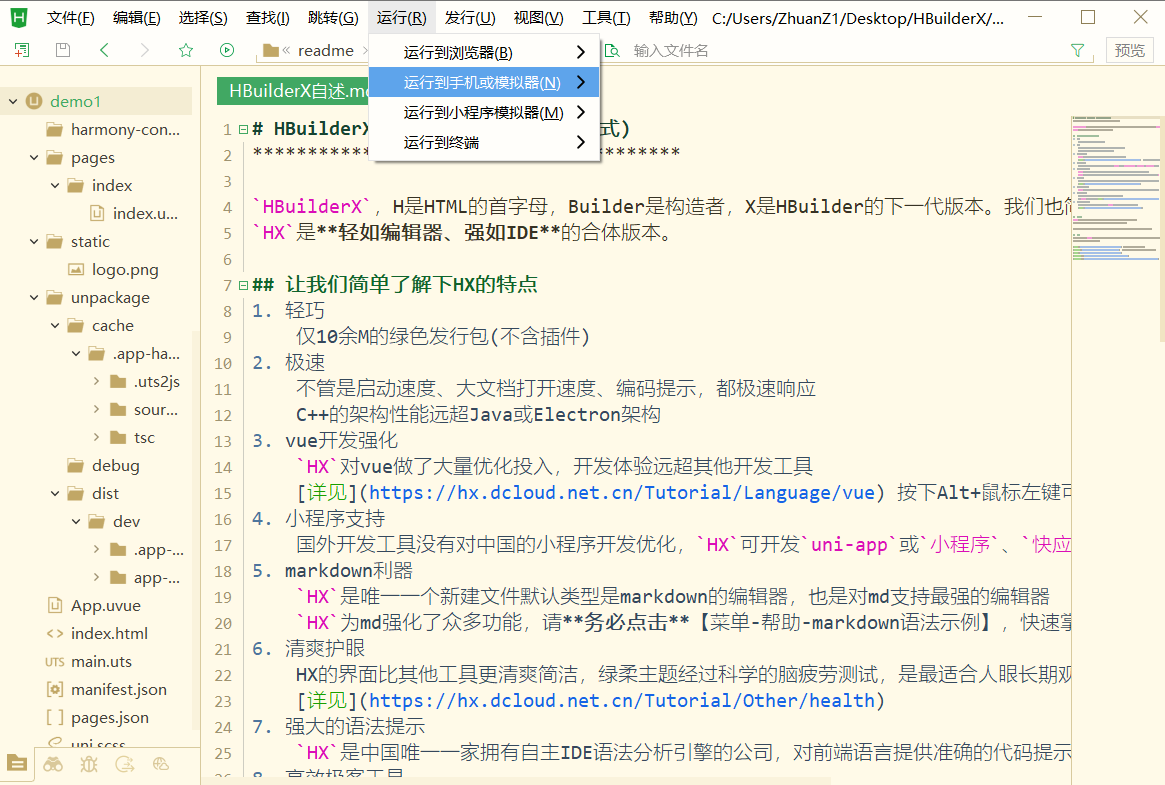This screenshot has width=1165, height=785.
Task: Switch to the HBuilderX自述.md tab
Action: [293, 91]
